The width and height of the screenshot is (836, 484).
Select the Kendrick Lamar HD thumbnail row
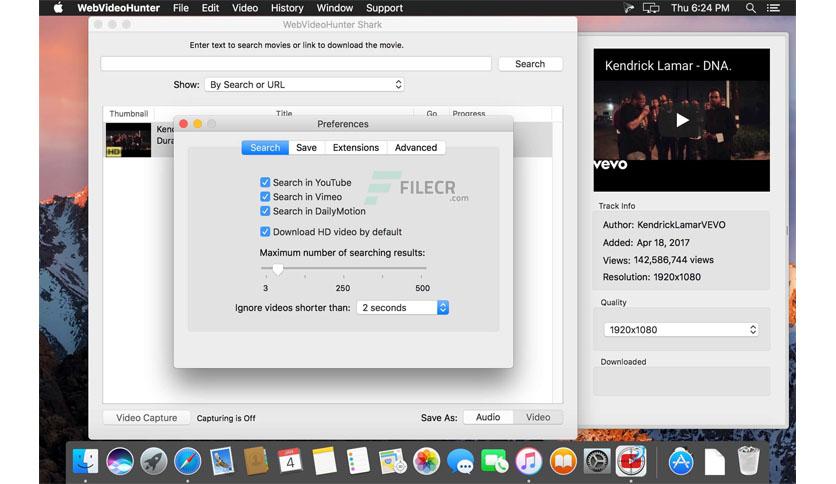(328, 140)
